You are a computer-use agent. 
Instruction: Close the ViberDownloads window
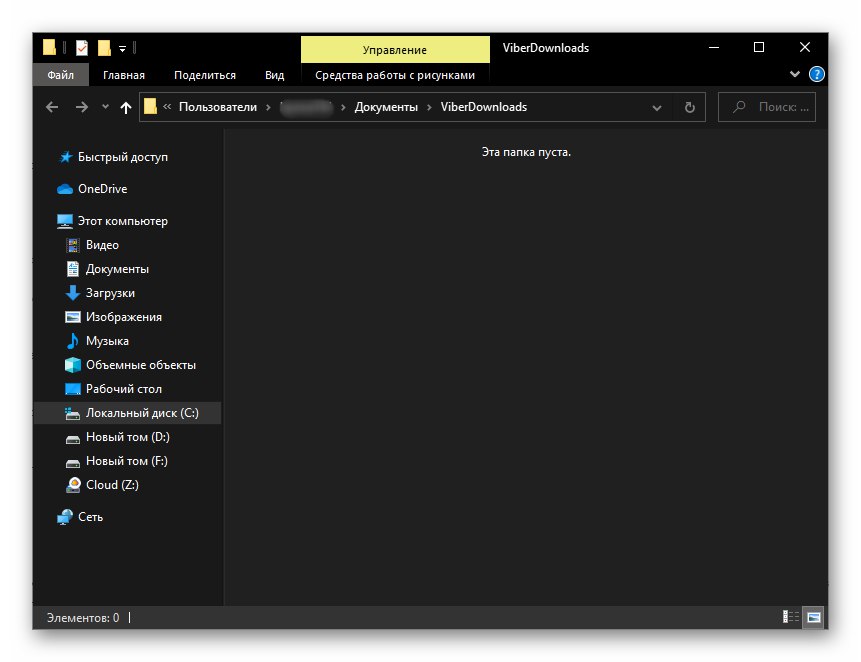pos(804,48)
